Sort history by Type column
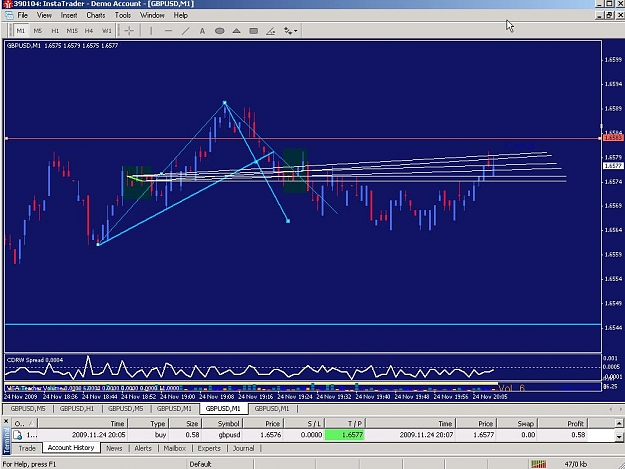This screenshot has width=625, height=469. pos(149,423)
